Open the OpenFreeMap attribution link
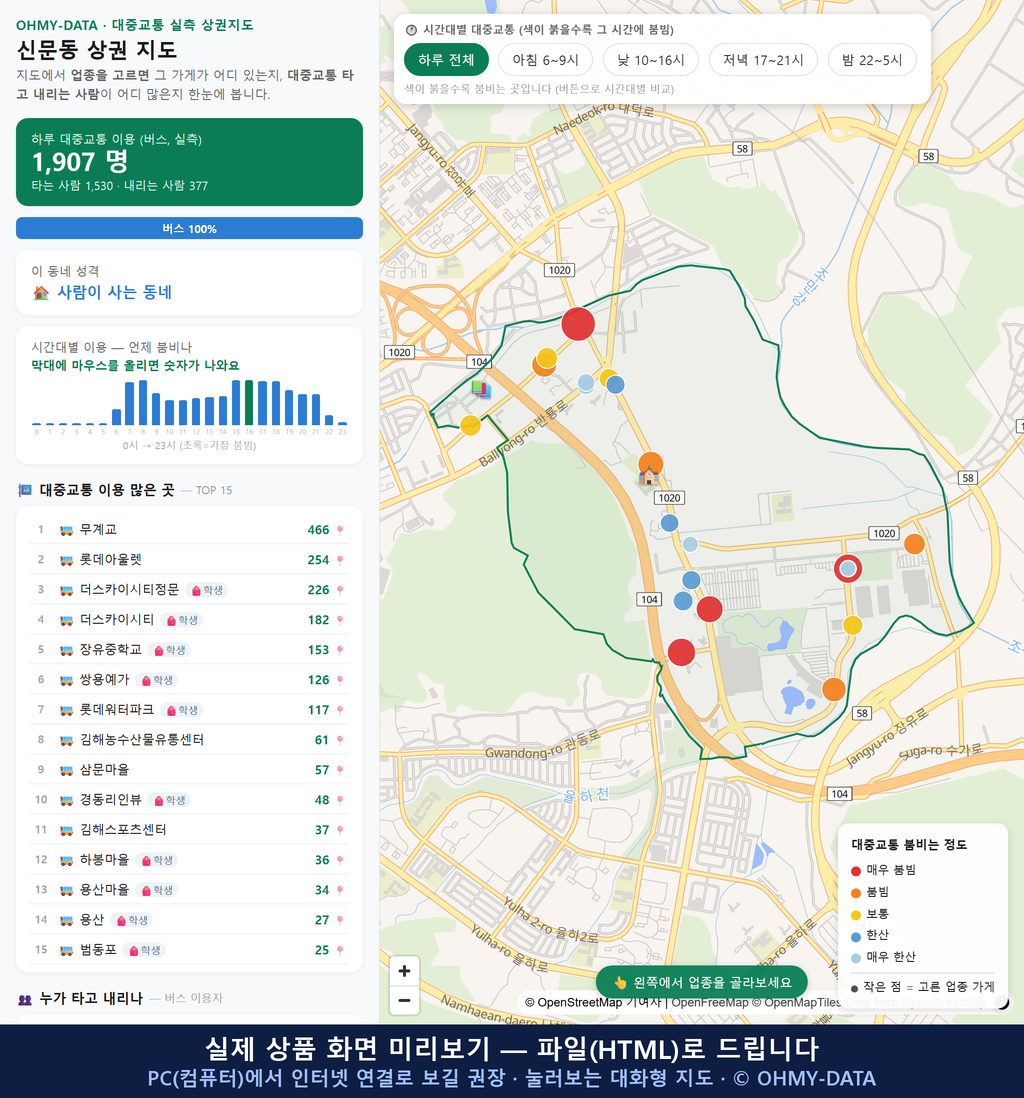The image size is (1024, 1098). (710, 1003)
